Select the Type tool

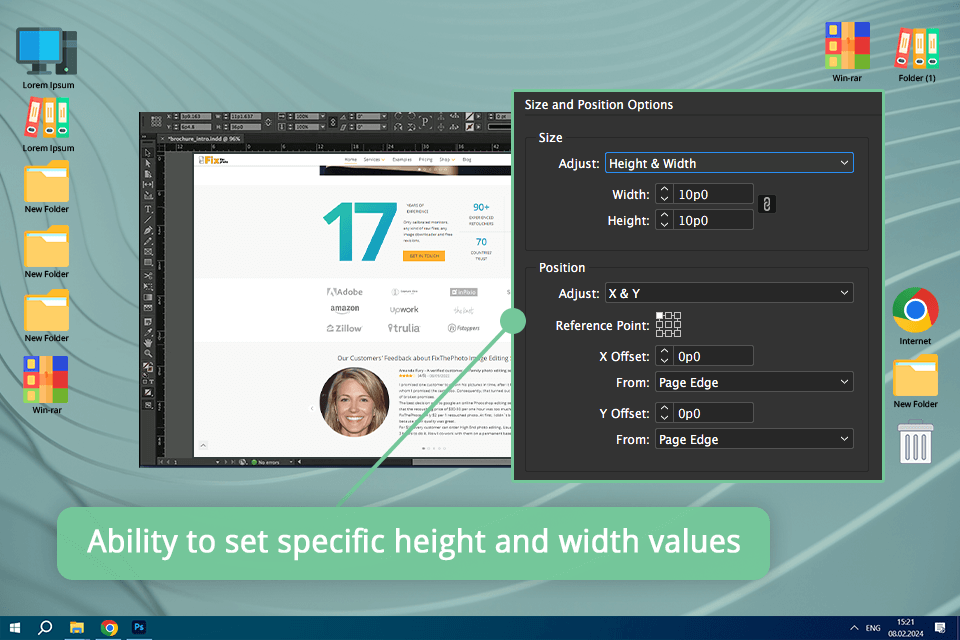click(148, 209)
